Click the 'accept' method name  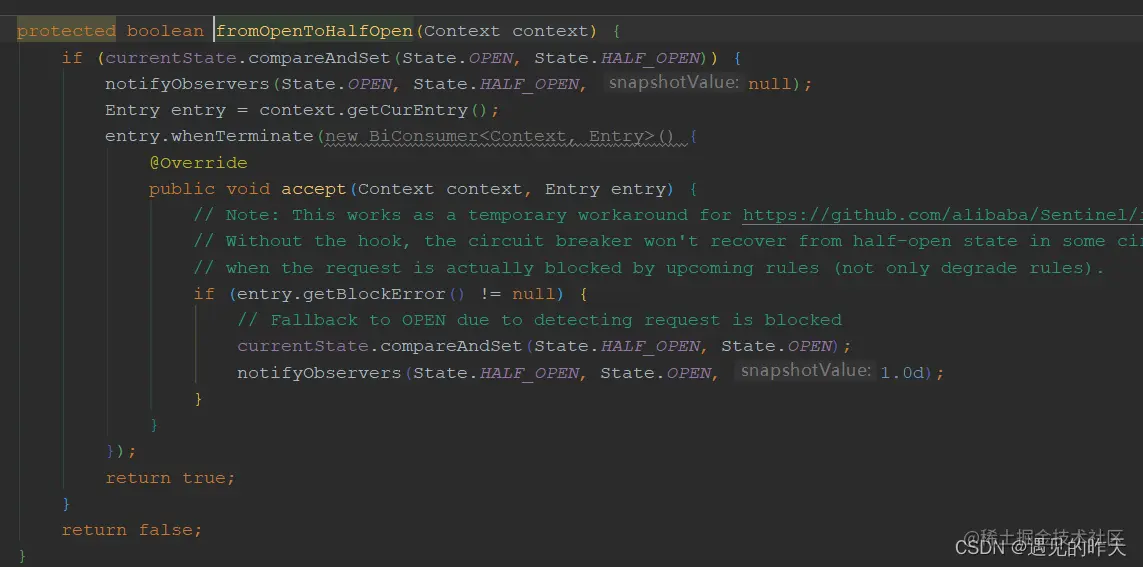[x=313, y=189]
